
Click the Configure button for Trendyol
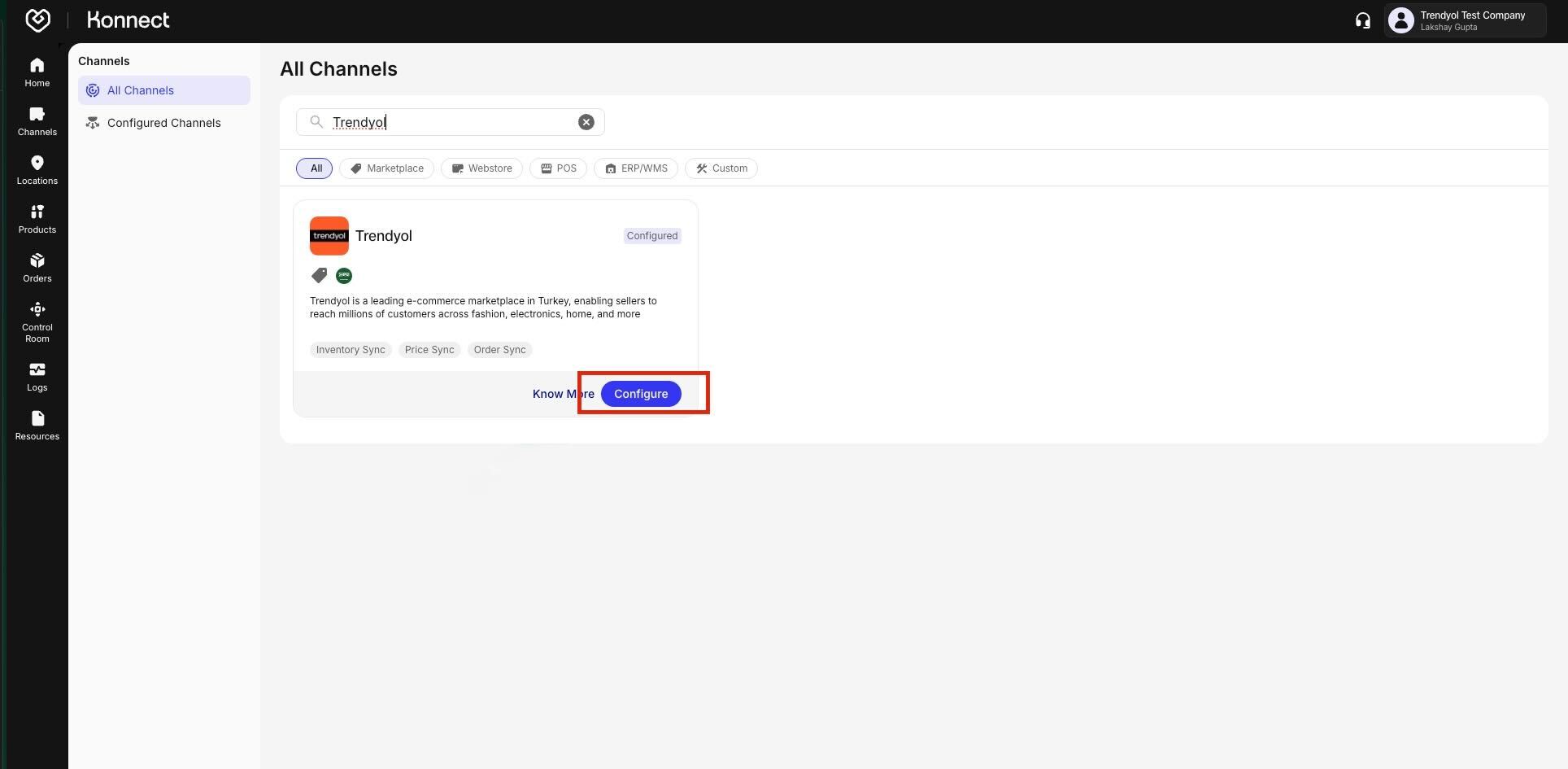point(641,394)
